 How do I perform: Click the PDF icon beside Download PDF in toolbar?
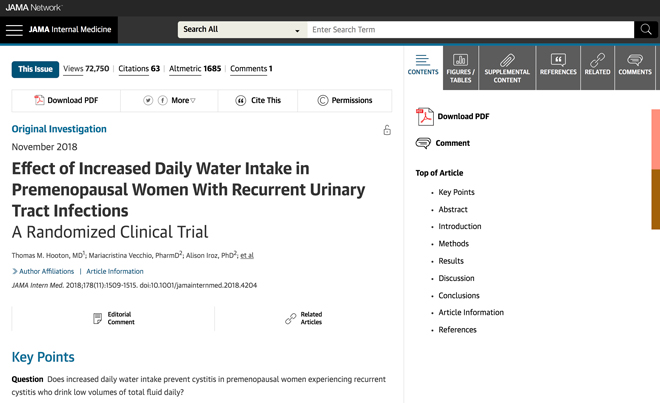[x=39, y=100]
